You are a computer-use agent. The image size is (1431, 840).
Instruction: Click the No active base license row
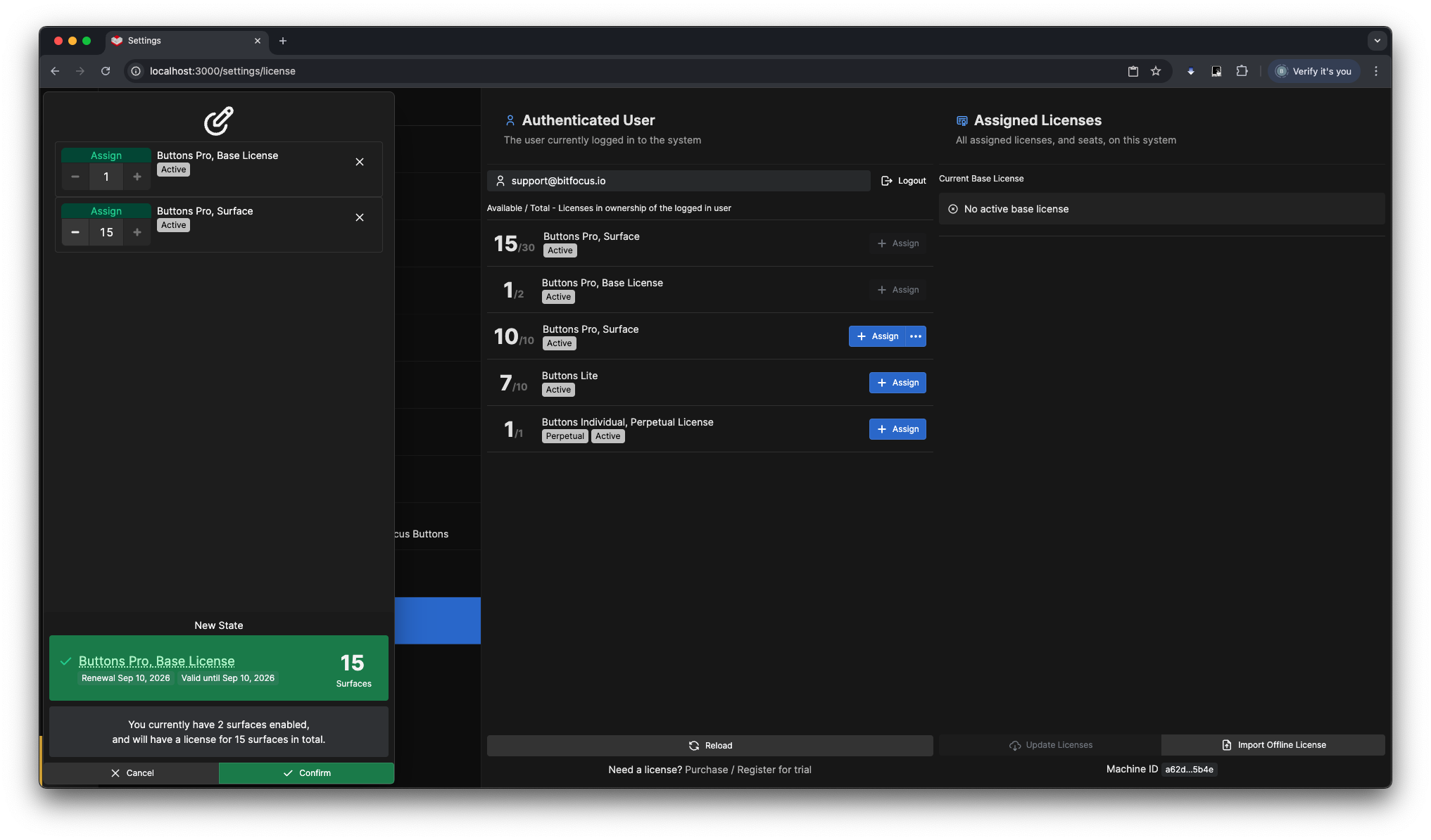tap(1162, 209)
